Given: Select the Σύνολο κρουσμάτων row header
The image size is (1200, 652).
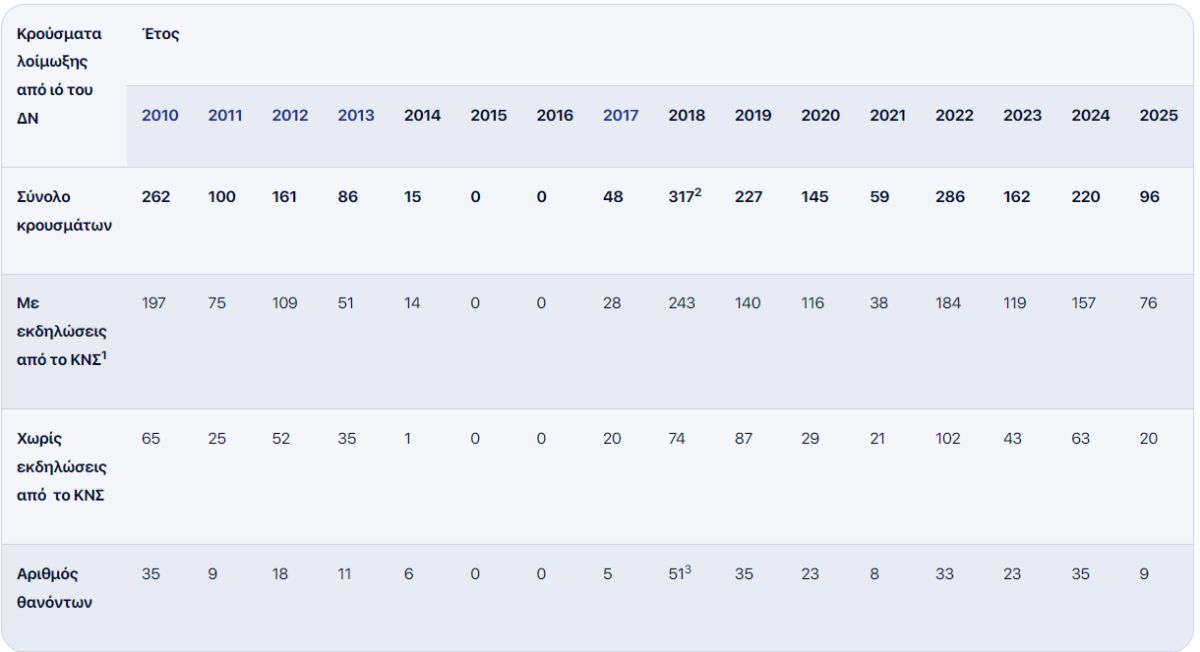Looking at the screenshot, I should pos(64,211).
